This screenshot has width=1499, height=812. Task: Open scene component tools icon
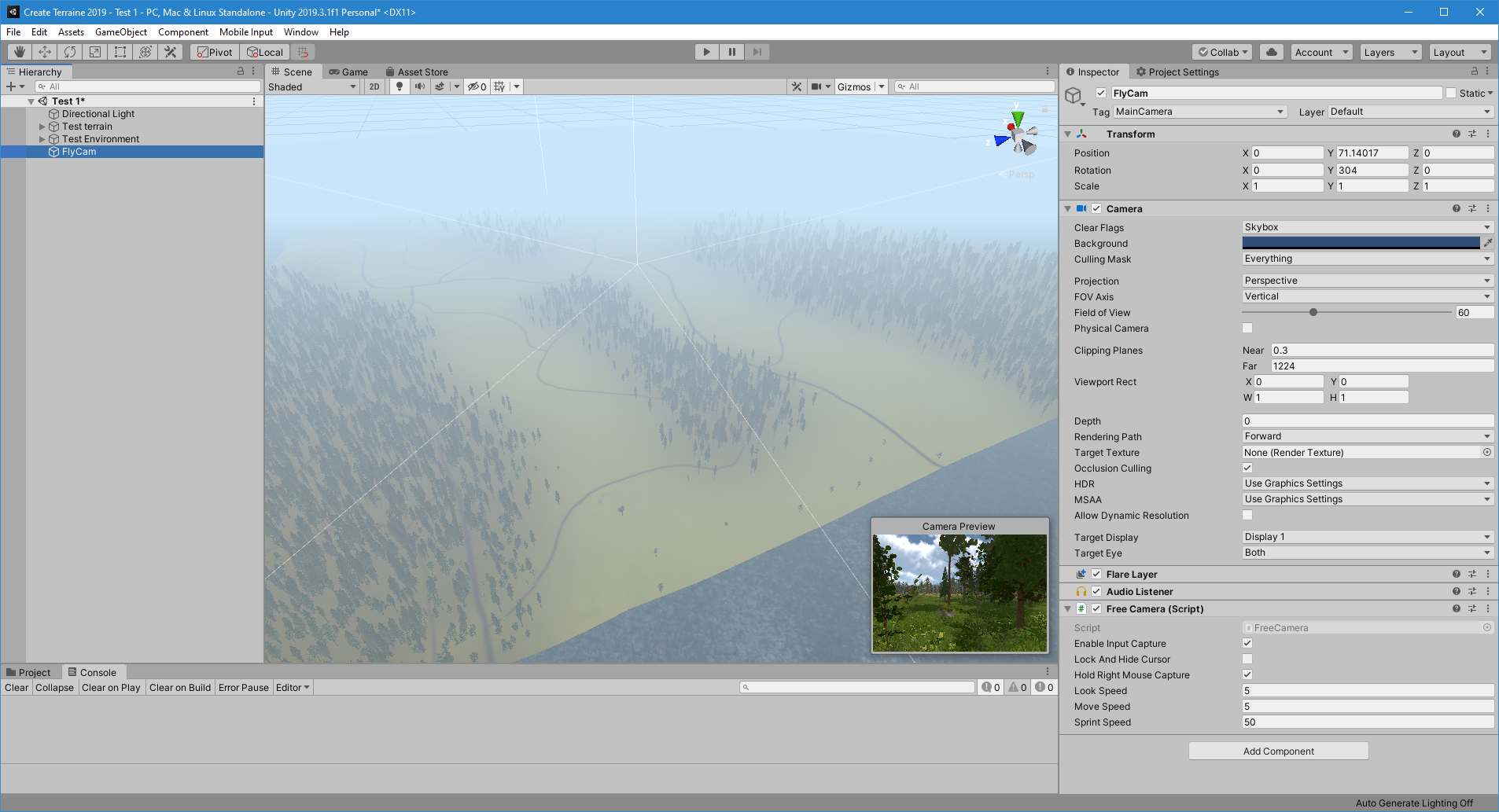pyautogui.click(x=797, y=86)
